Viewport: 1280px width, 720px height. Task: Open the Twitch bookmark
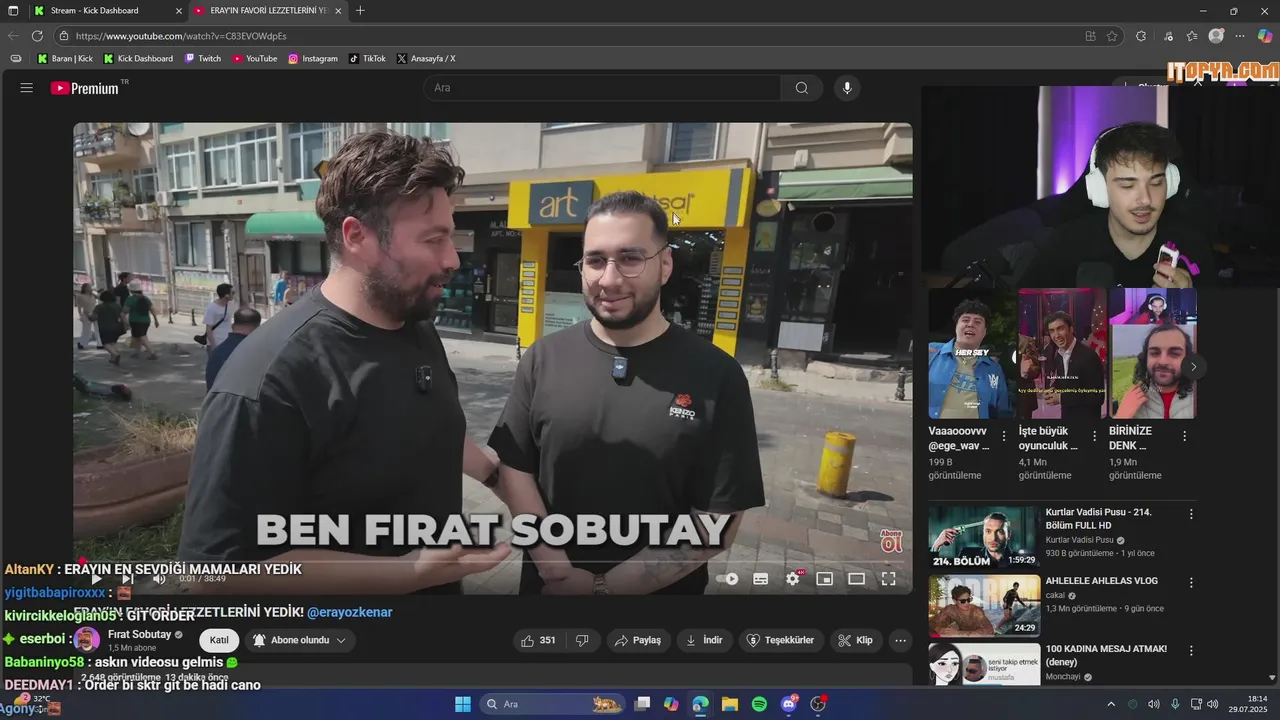click(x=203, y=59)
